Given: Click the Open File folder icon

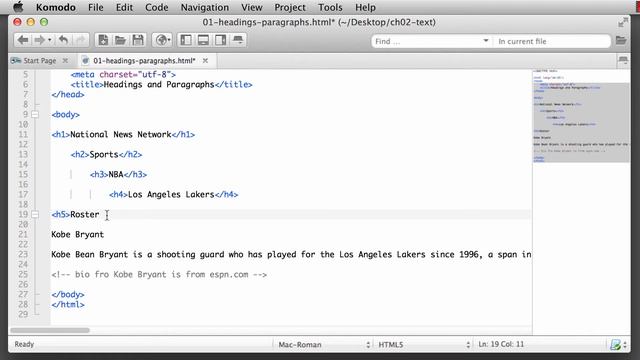Looking at the screenshot, I should [x=120, y=40].
